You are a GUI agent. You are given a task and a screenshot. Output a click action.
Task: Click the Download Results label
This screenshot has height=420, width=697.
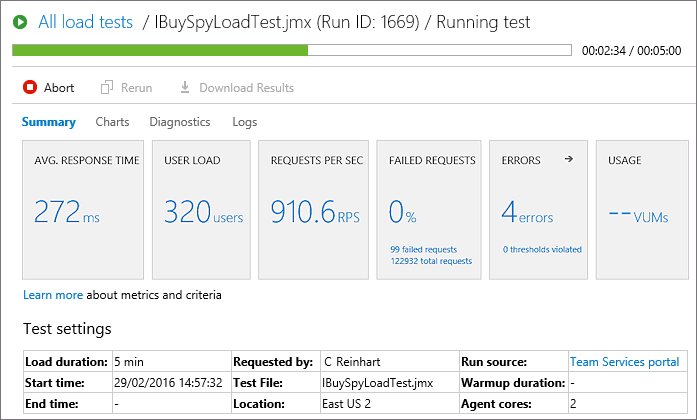tap(246, 88)
